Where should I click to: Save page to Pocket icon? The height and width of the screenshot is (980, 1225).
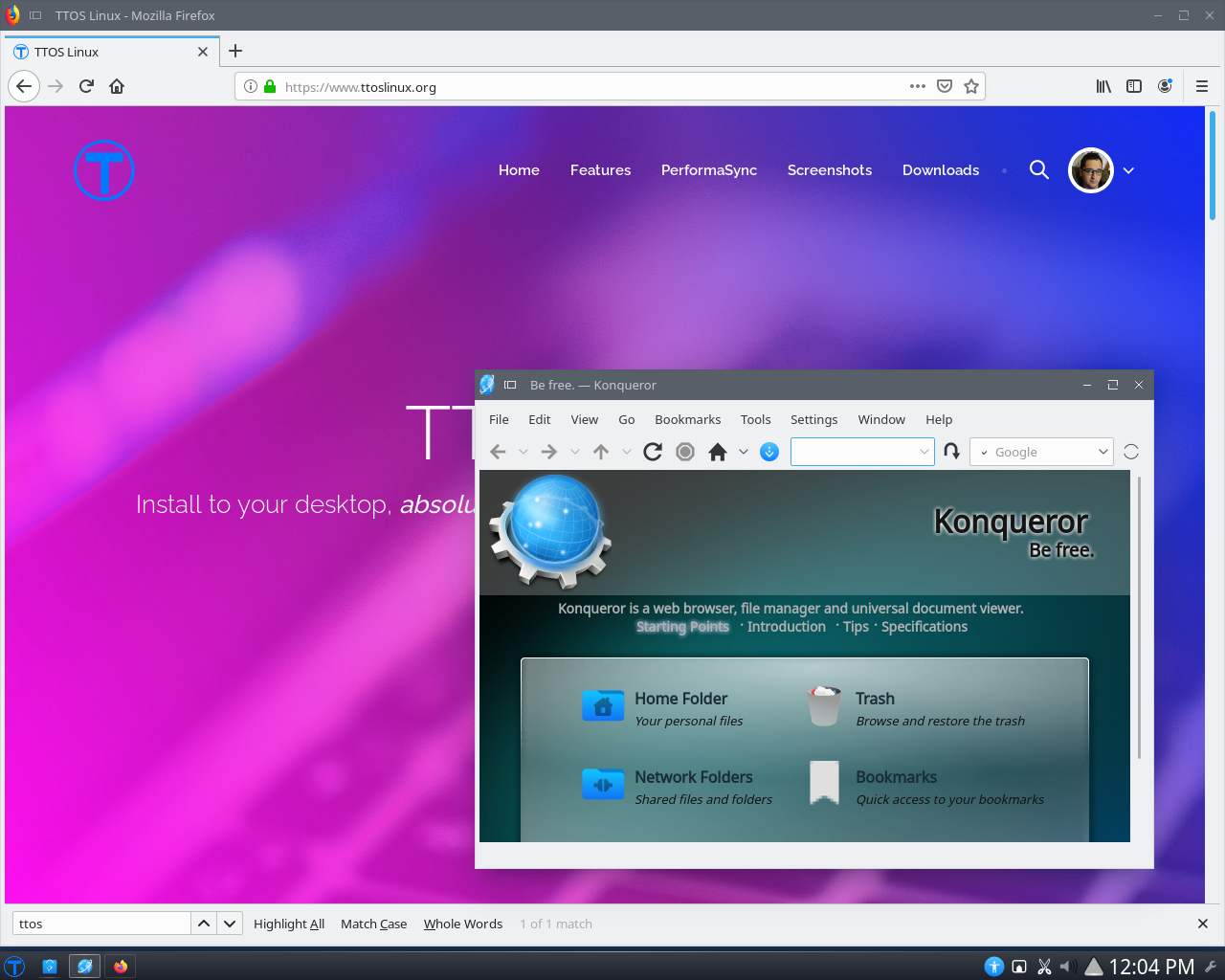point(945,86)
